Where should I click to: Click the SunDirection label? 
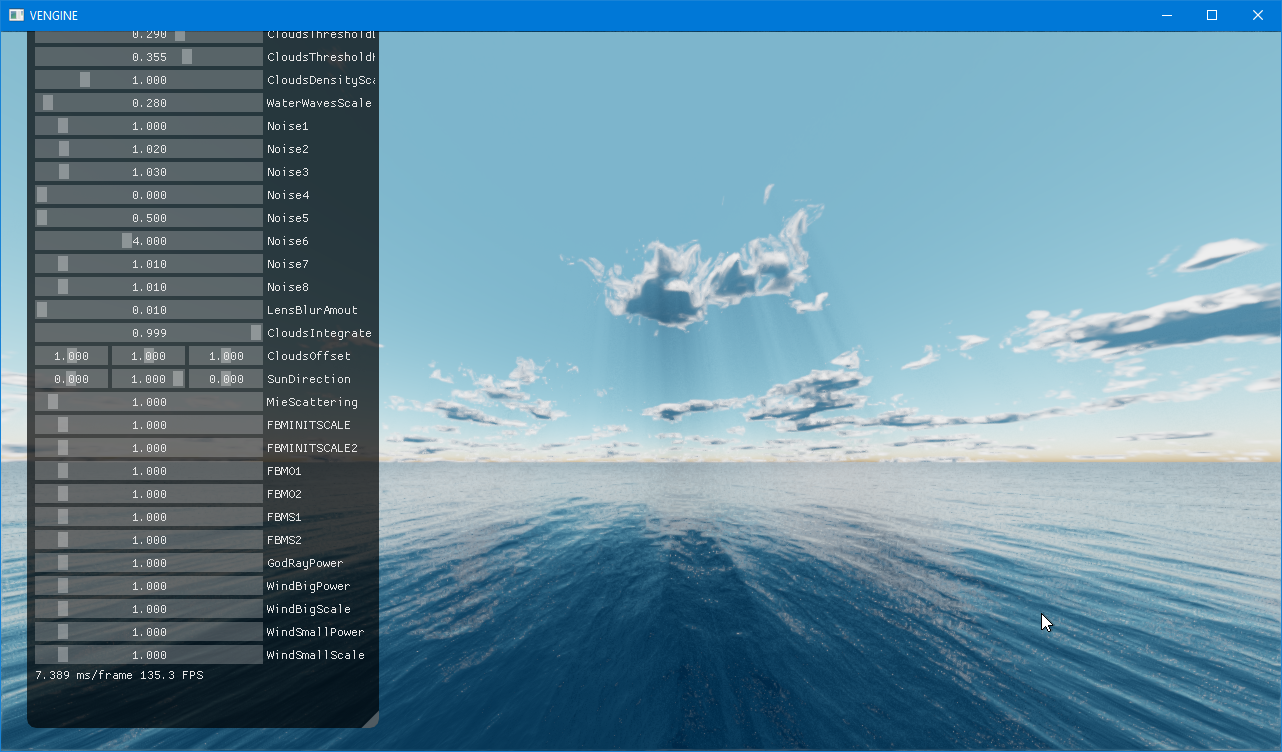(x=309, y=379)
